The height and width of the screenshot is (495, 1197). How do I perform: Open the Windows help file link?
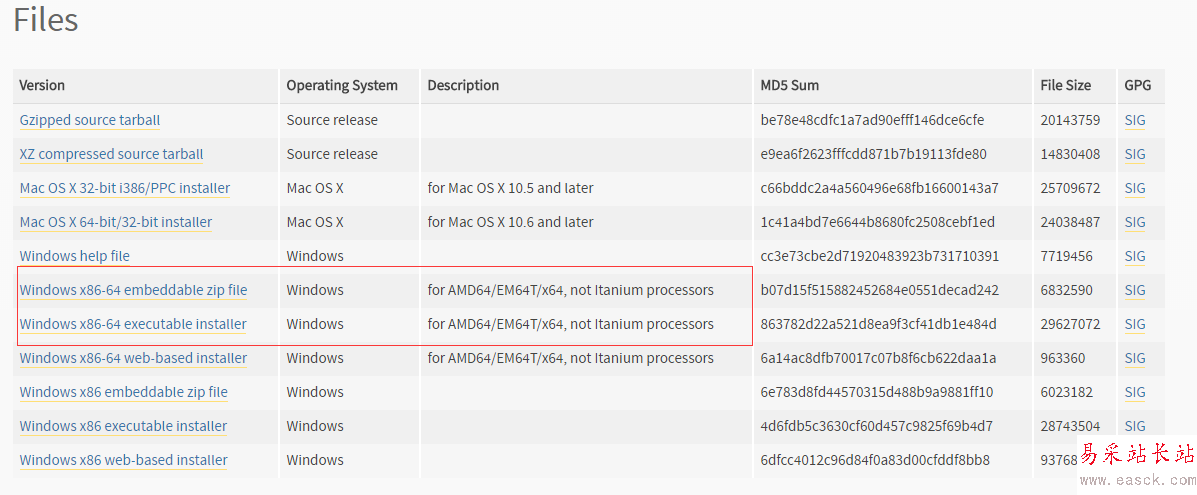75,256
